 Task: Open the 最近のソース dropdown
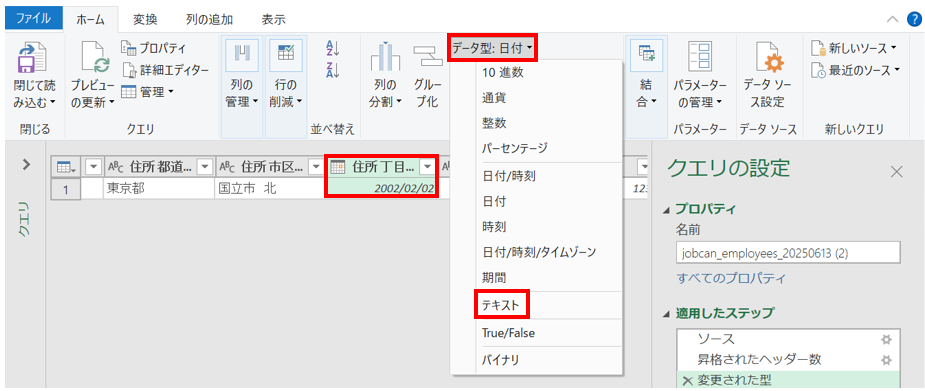coord(855,70)
